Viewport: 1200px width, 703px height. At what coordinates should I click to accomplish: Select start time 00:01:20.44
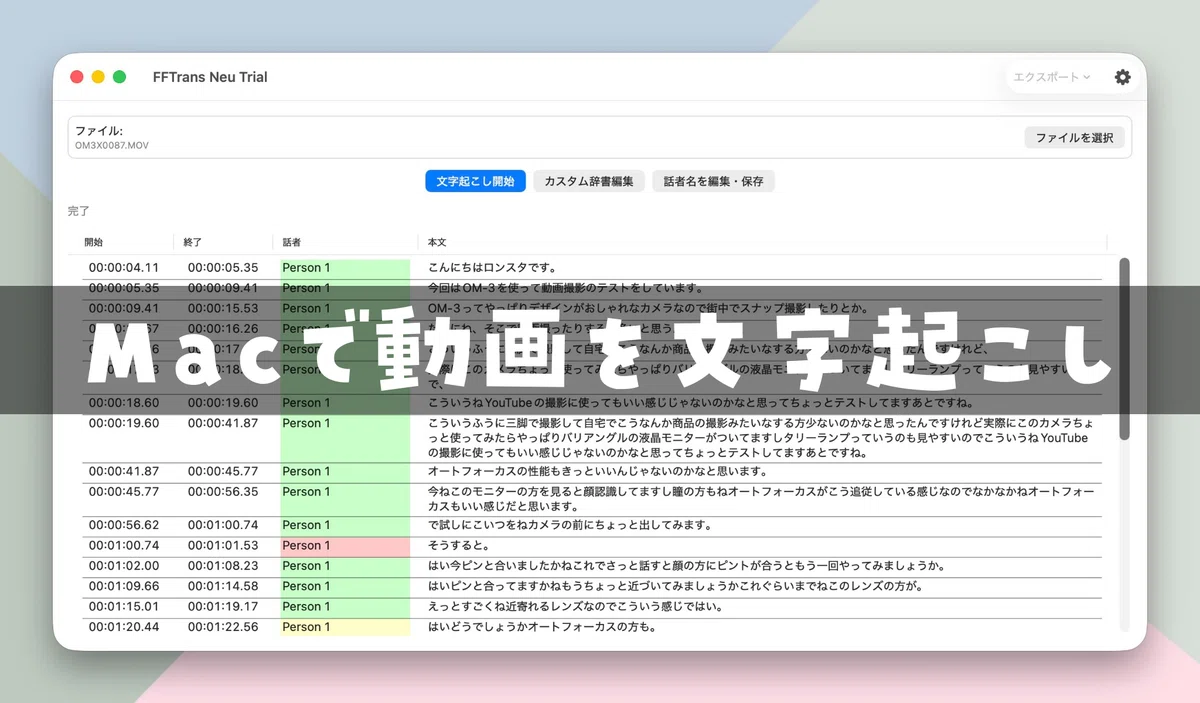point(124,627)
